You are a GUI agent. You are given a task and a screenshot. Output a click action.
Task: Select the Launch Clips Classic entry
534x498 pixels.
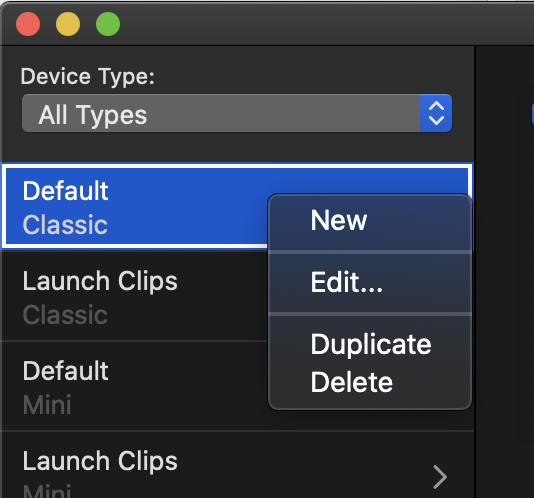point(136,296)
